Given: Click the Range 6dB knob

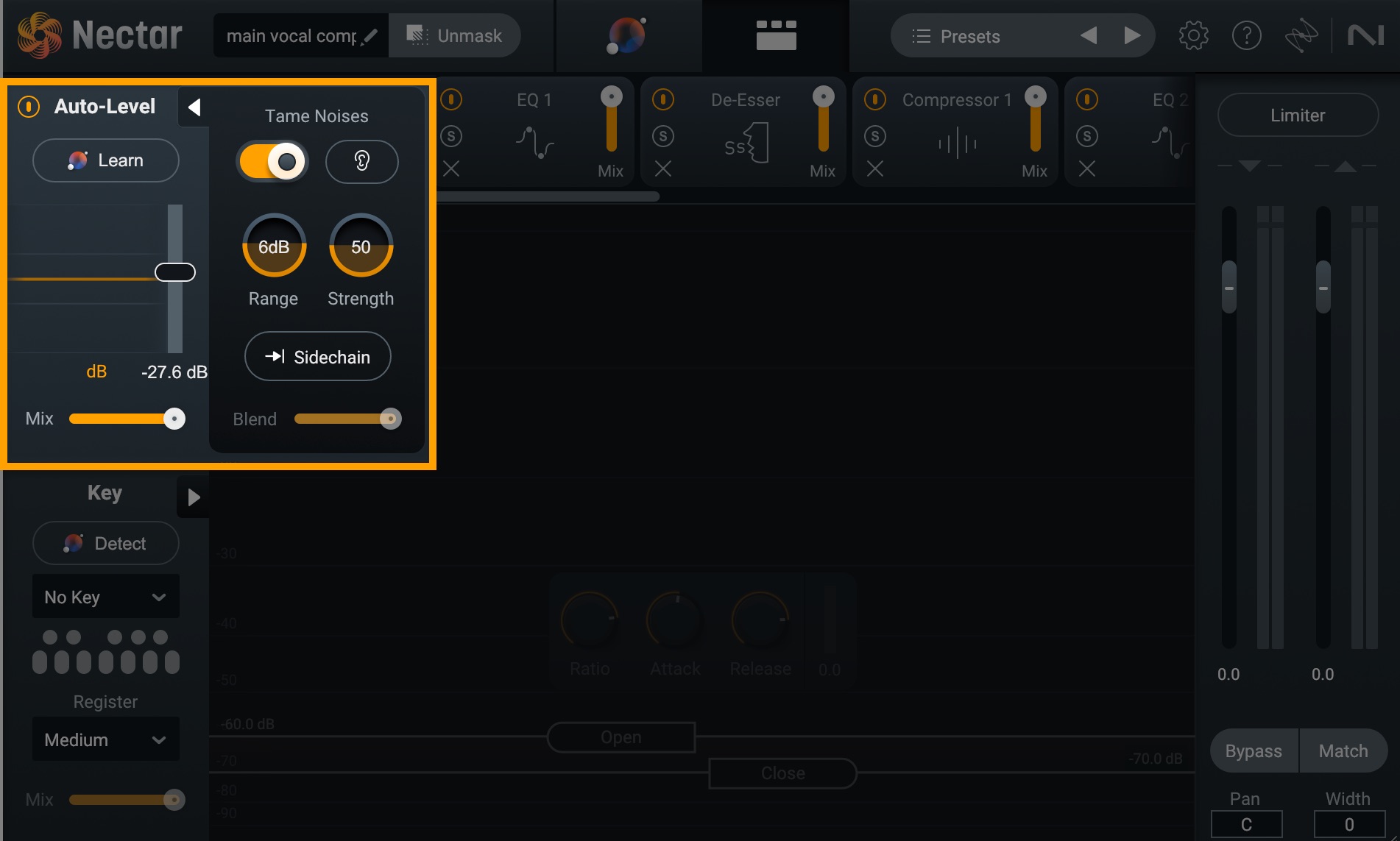Looking at the screenshot, I should coord(274,246).
